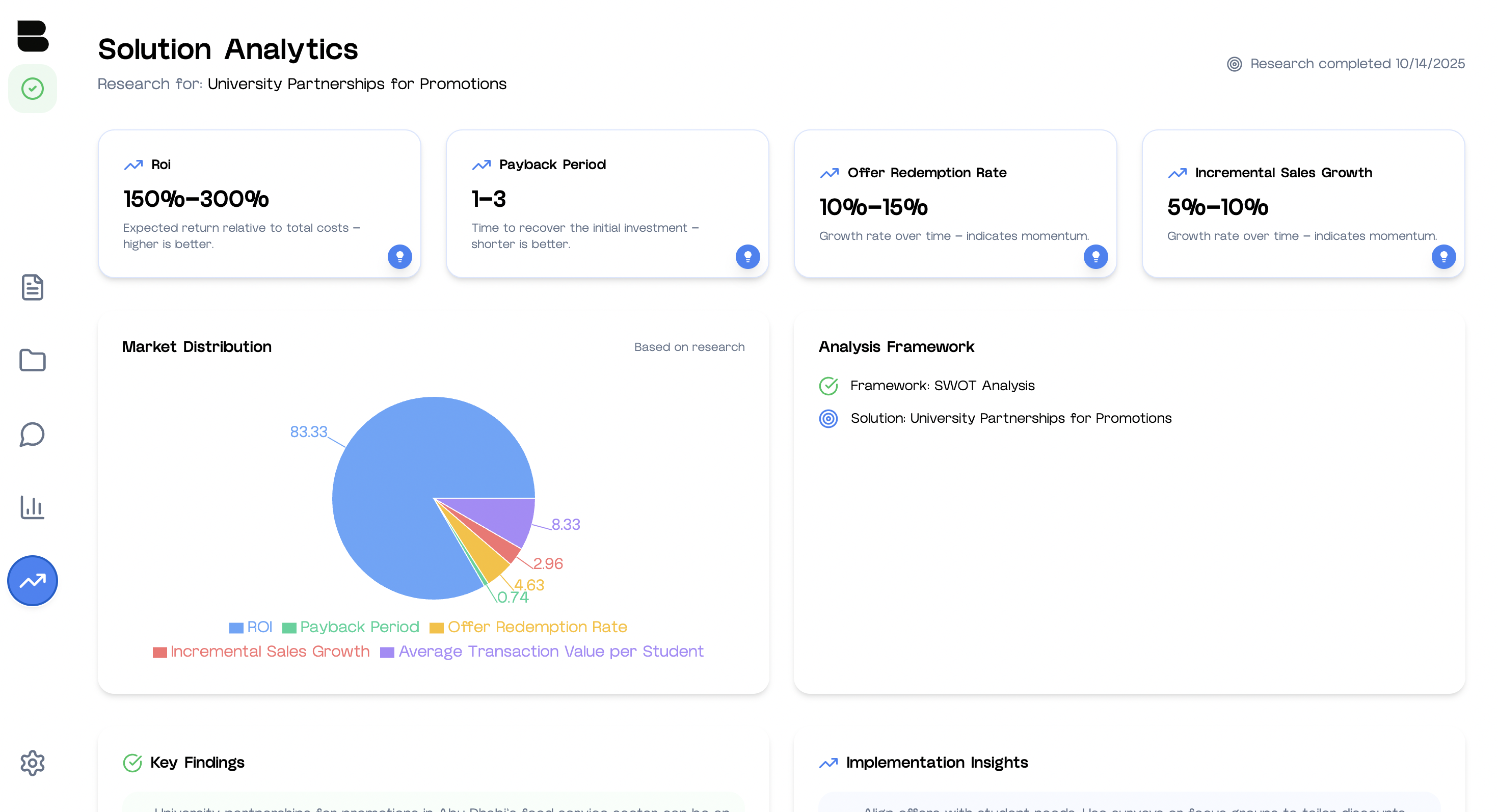This screenshot has width=1498, height=812.
Task: Click the 2.96 pie chart label
Action: click(548, 563)
